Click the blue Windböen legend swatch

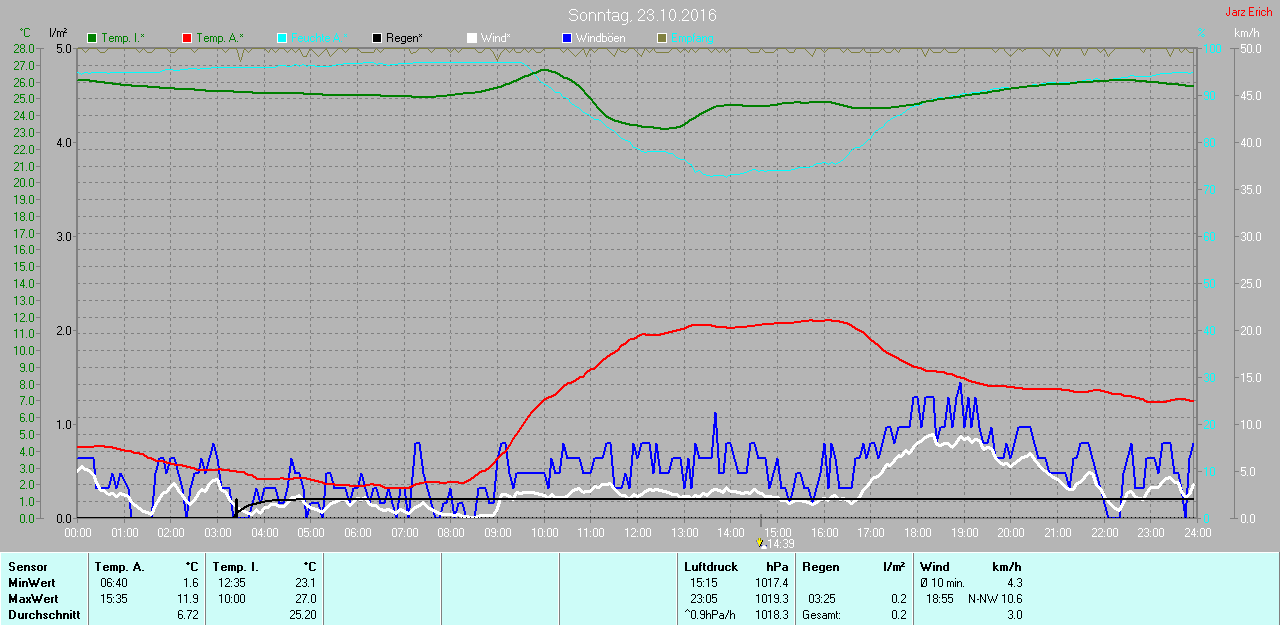567,38
